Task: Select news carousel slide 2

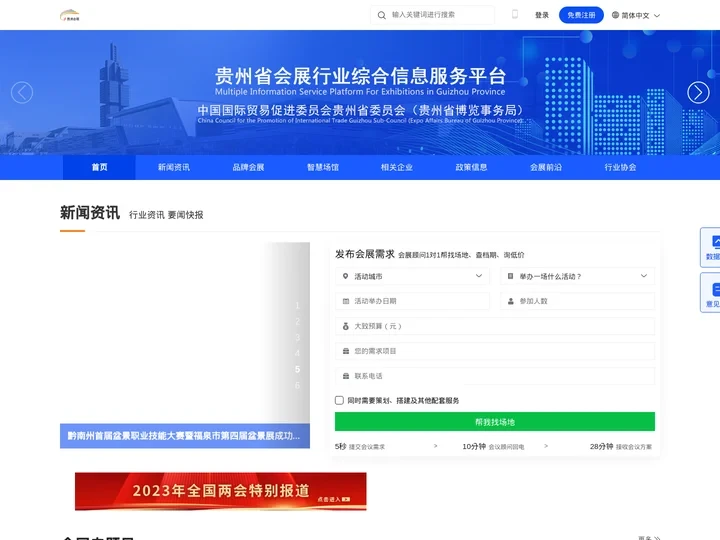Action: point(298,321)
